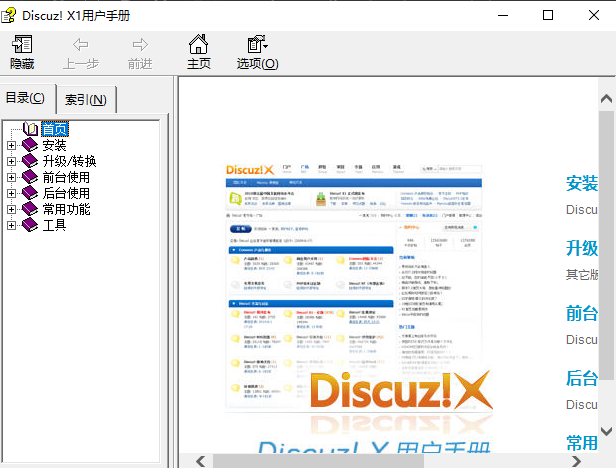Select the 目录(C) tab

click(x=26, y=98)
